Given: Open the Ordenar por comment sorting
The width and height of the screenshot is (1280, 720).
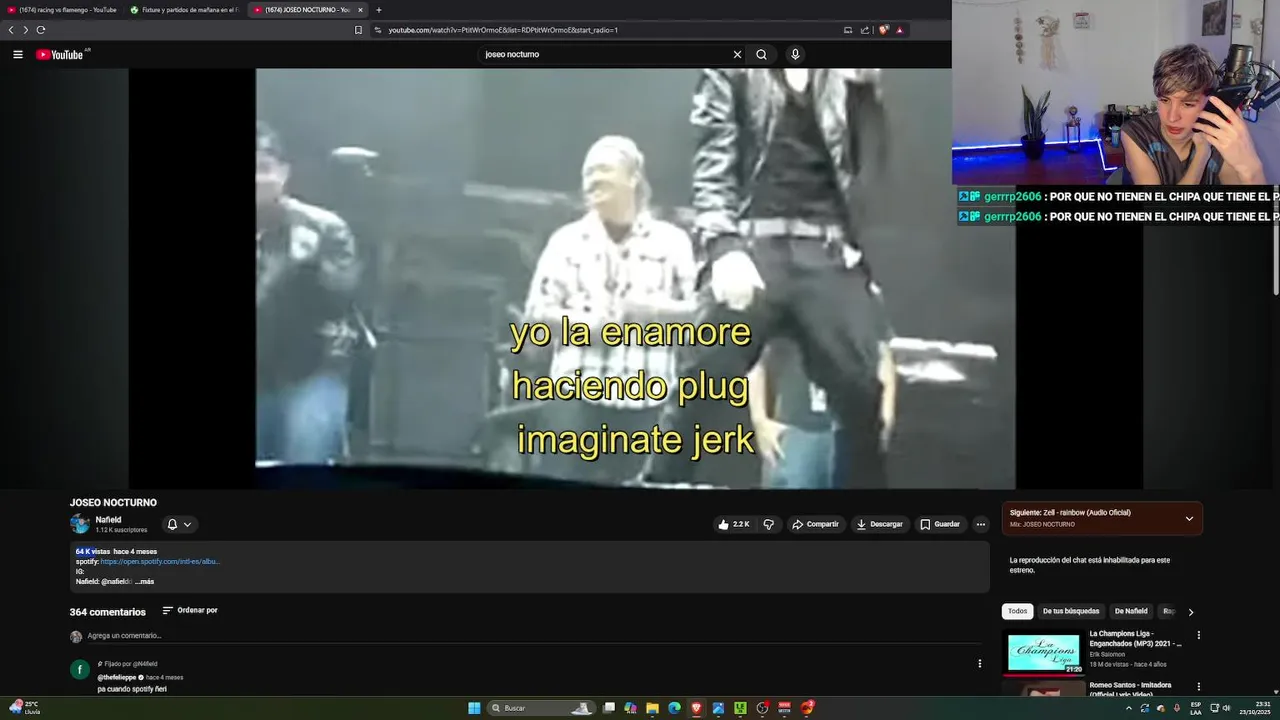Looking at the screenshot, I should tap(190, 610).
